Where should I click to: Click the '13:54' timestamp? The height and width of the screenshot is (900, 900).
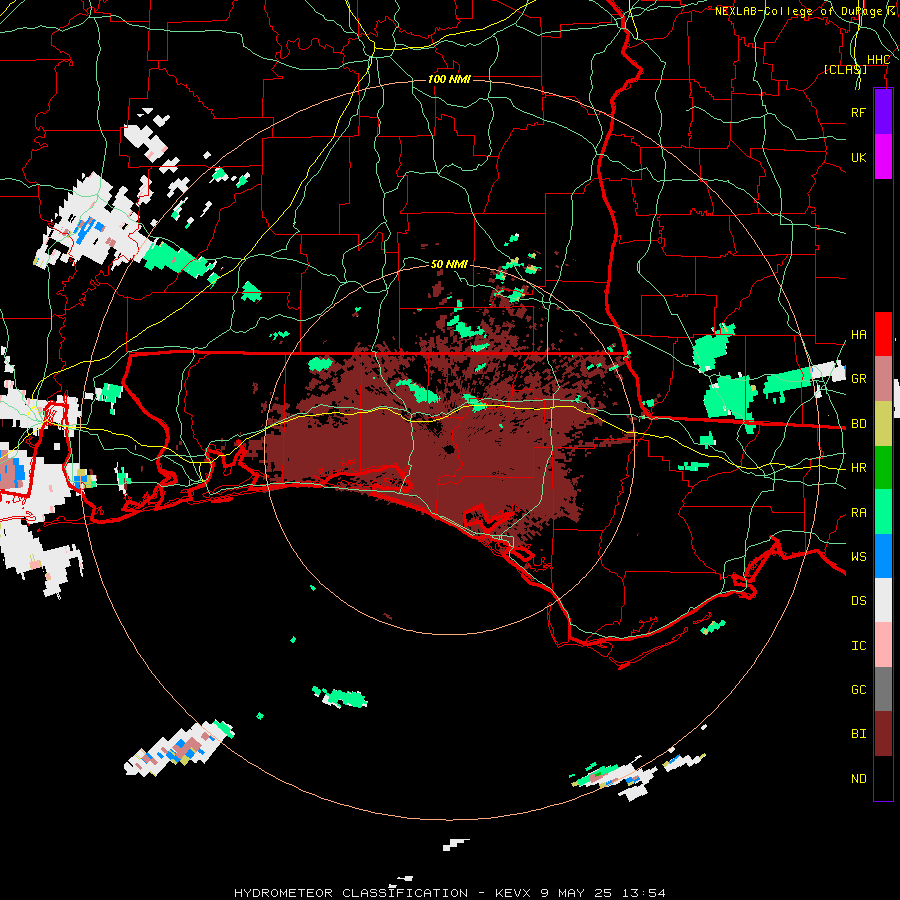tap(644, 893)
